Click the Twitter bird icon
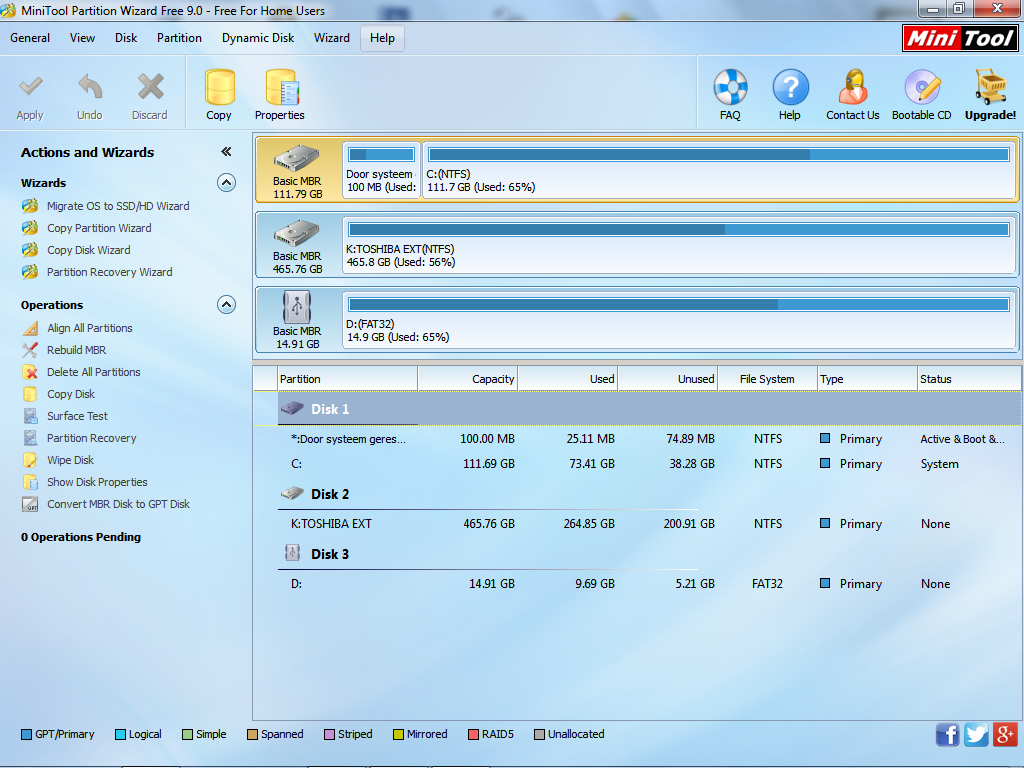The width and height of the screenshot is (1024, 768). 976,734
